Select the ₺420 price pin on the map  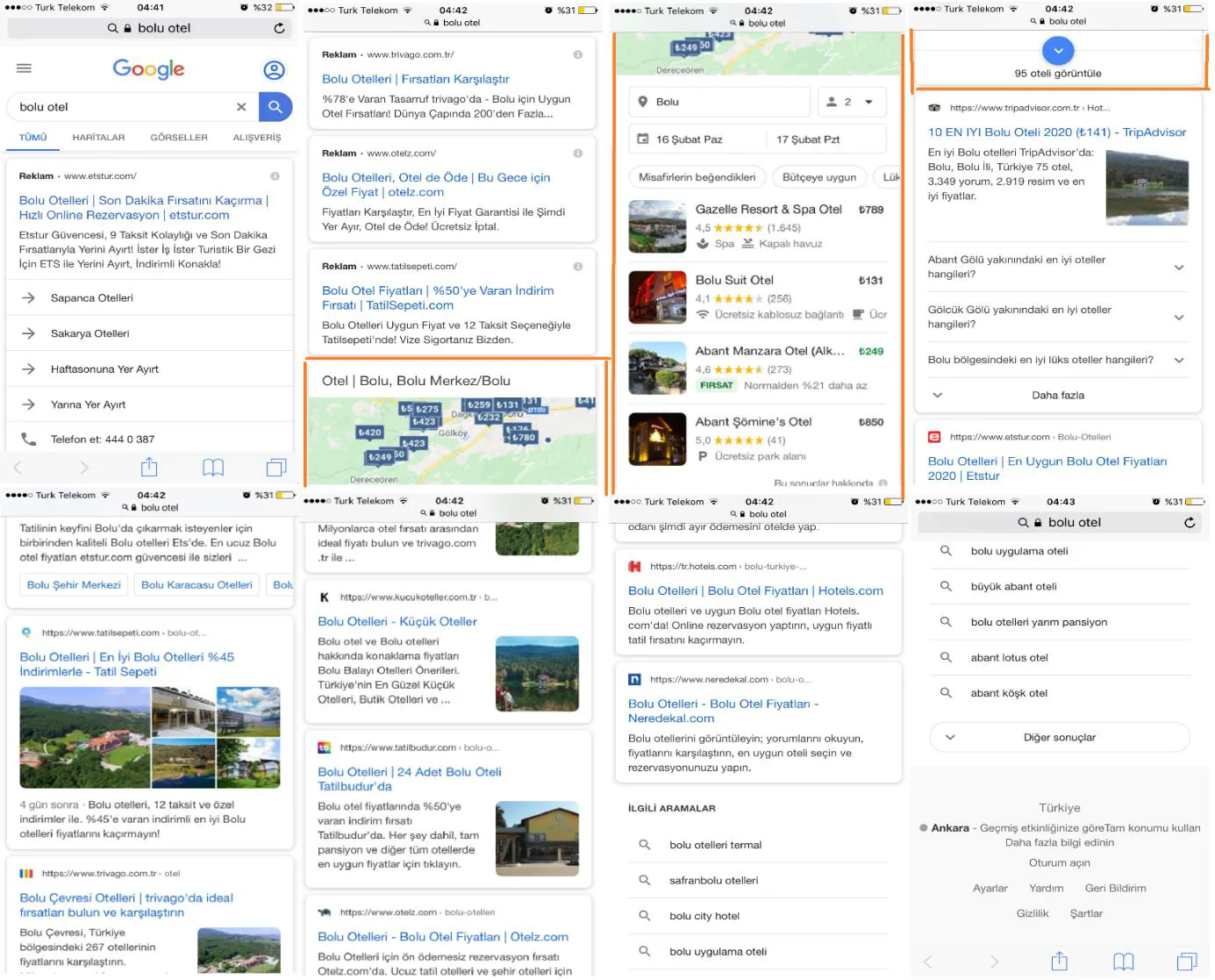(369, 433)
